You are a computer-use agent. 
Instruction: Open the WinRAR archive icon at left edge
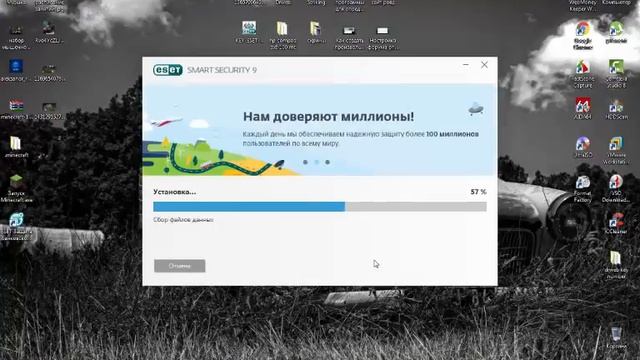click(x=16, y=109)
